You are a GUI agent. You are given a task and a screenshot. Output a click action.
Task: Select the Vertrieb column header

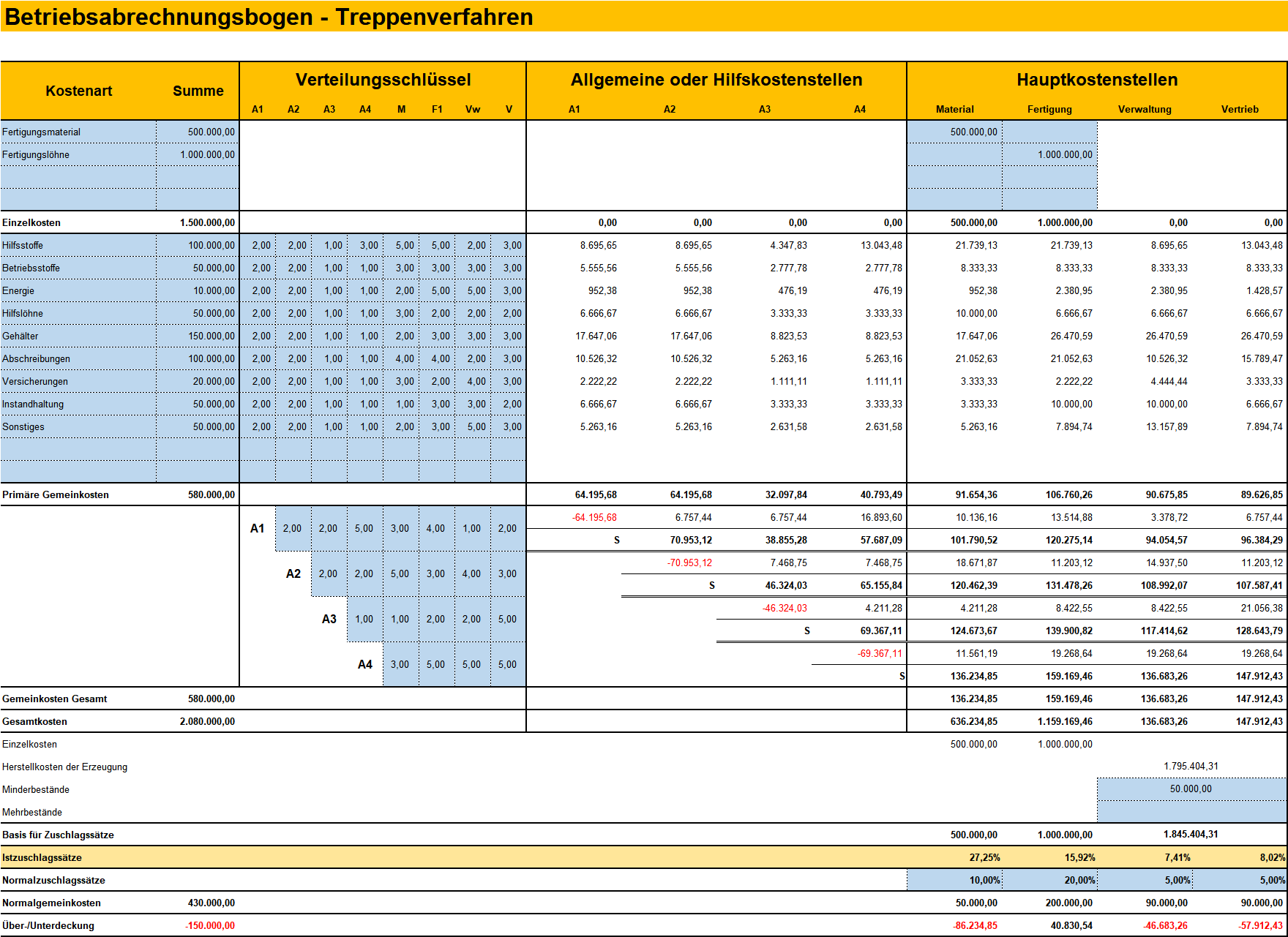1240,109
